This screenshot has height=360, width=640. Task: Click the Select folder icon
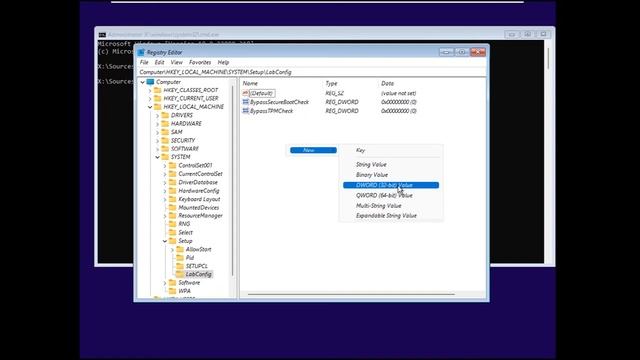pos(173,233)
